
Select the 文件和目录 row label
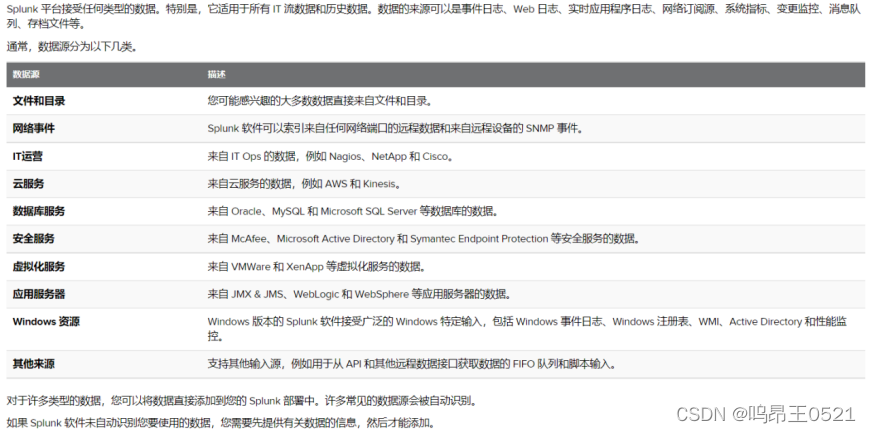[x=39, y=101]
